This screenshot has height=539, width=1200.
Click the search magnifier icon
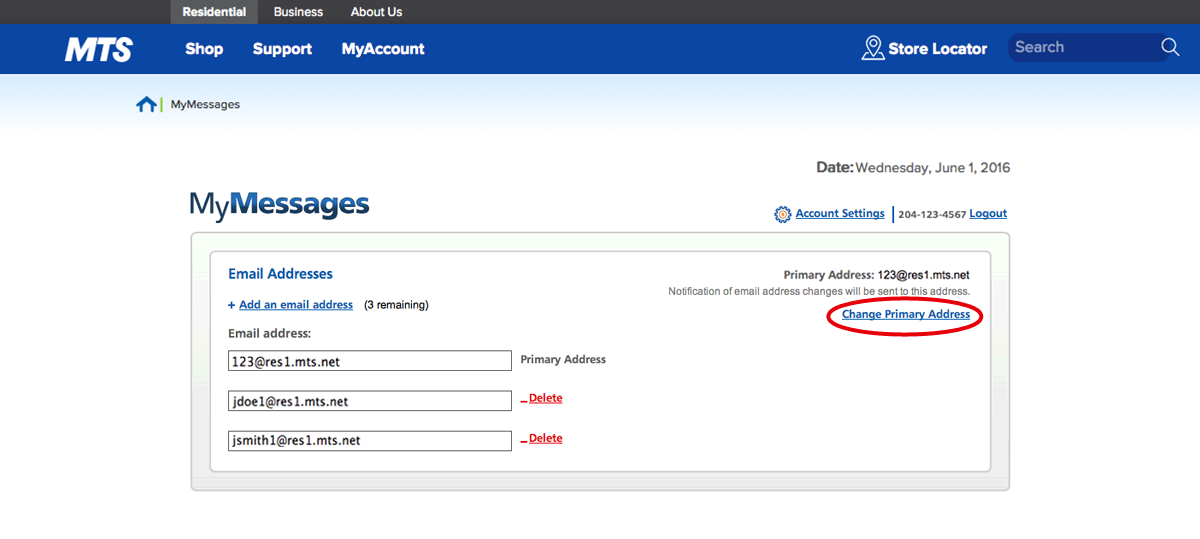click(1170, 47)
